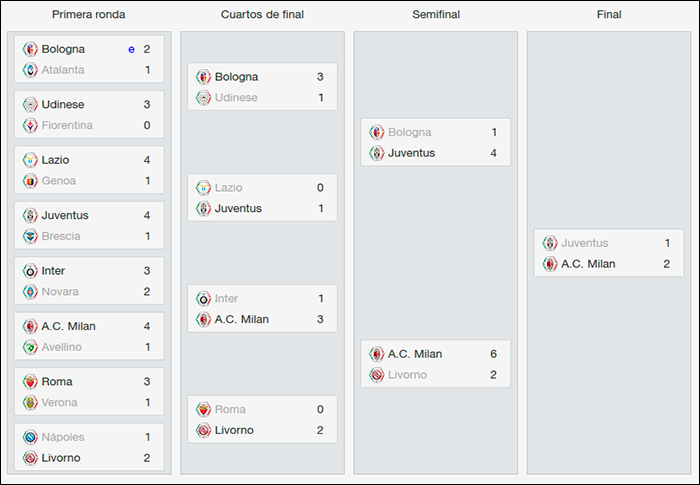Click the Novara team crest icon

30,292
